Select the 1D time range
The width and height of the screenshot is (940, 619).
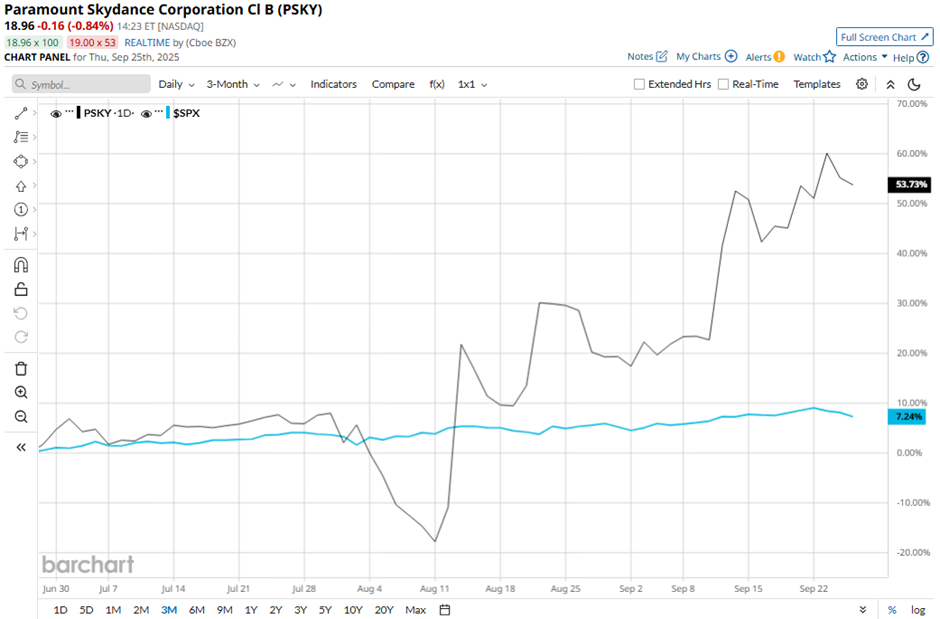coord(61,609)
